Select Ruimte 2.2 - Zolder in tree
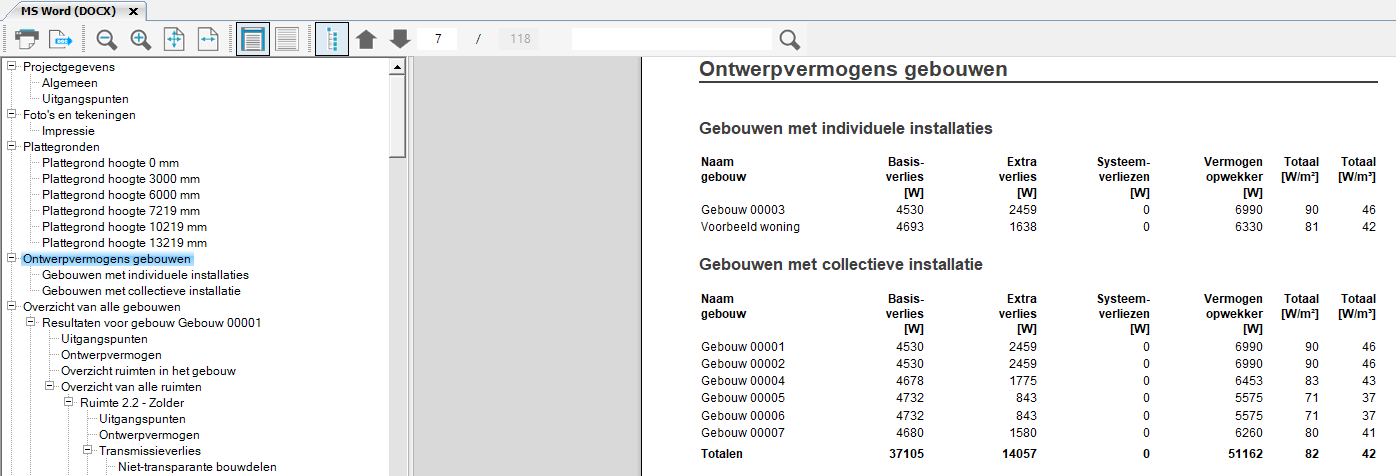 pos(131,403)
